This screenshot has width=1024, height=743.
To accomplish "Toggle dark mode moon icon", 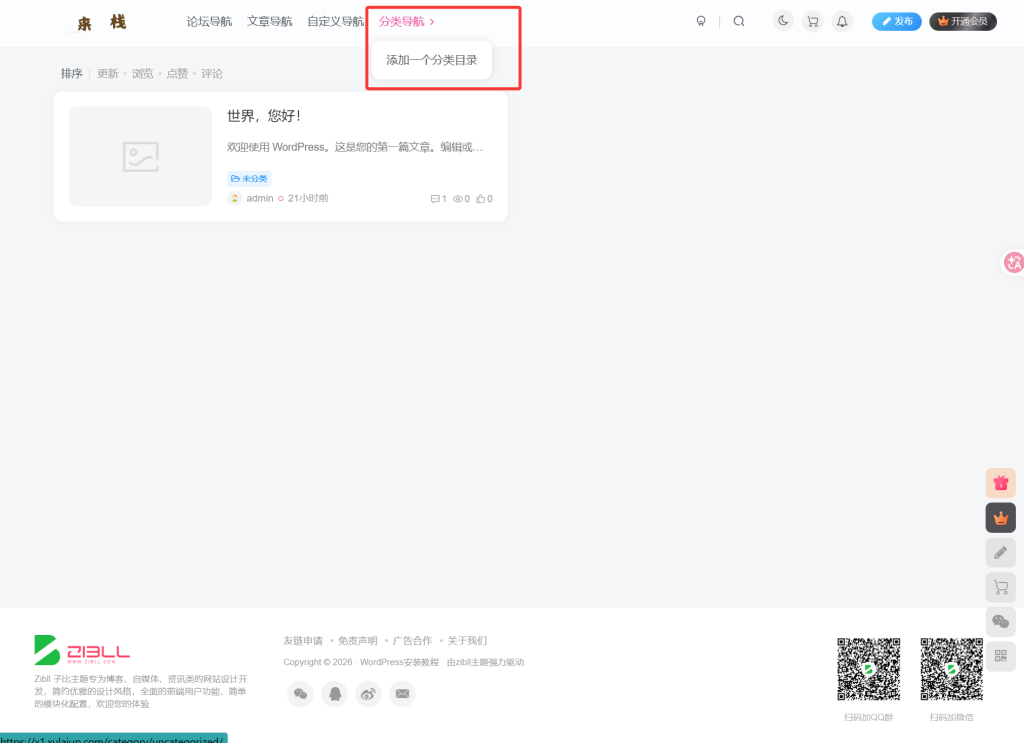I will (x=783, y=21).
